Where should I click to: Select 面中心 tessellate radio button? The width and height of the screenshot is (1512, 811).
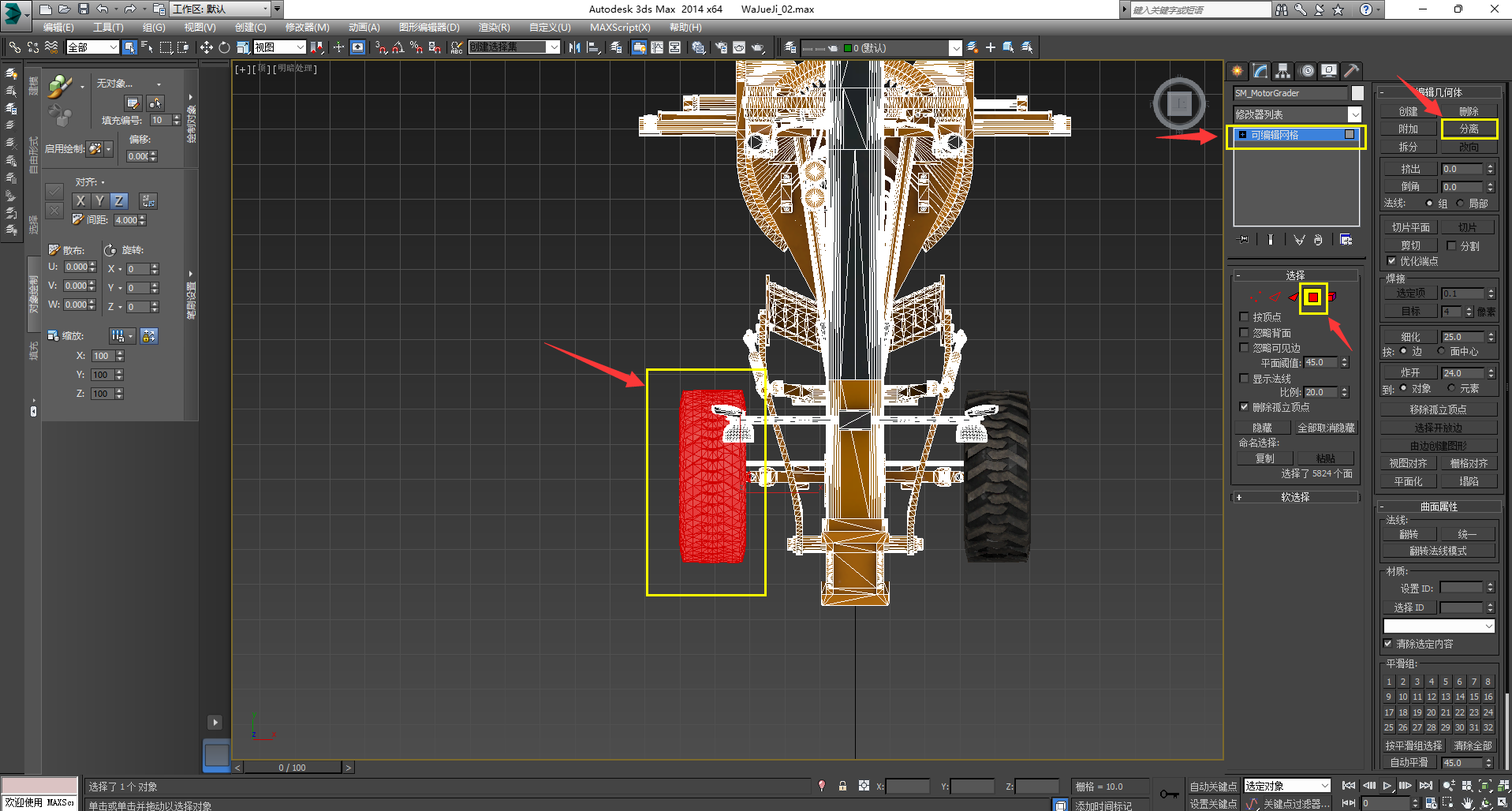coord(1442,351)
